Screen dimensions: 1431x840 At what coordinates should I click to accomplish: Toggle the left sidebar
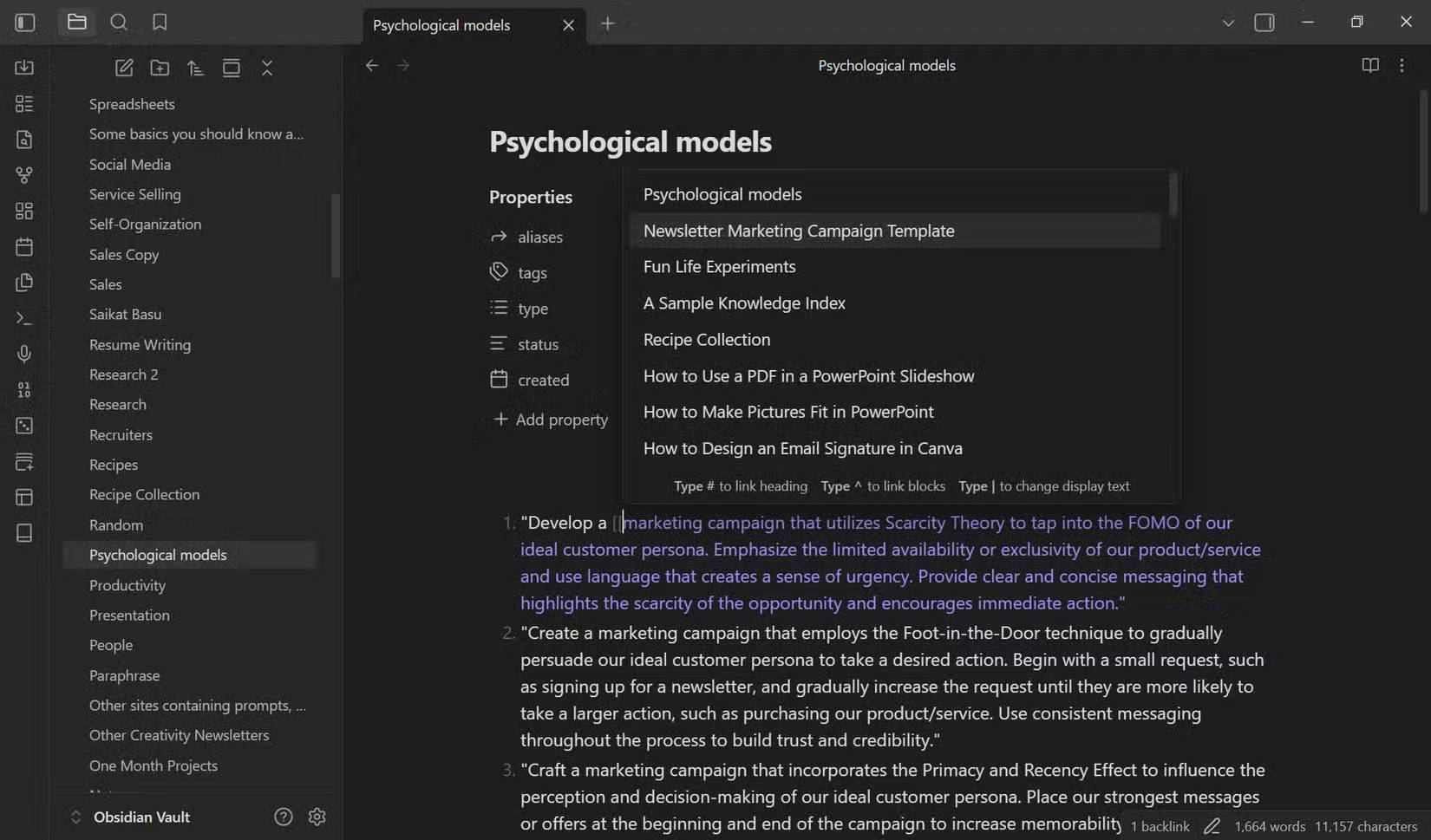[x=25, y=23]
